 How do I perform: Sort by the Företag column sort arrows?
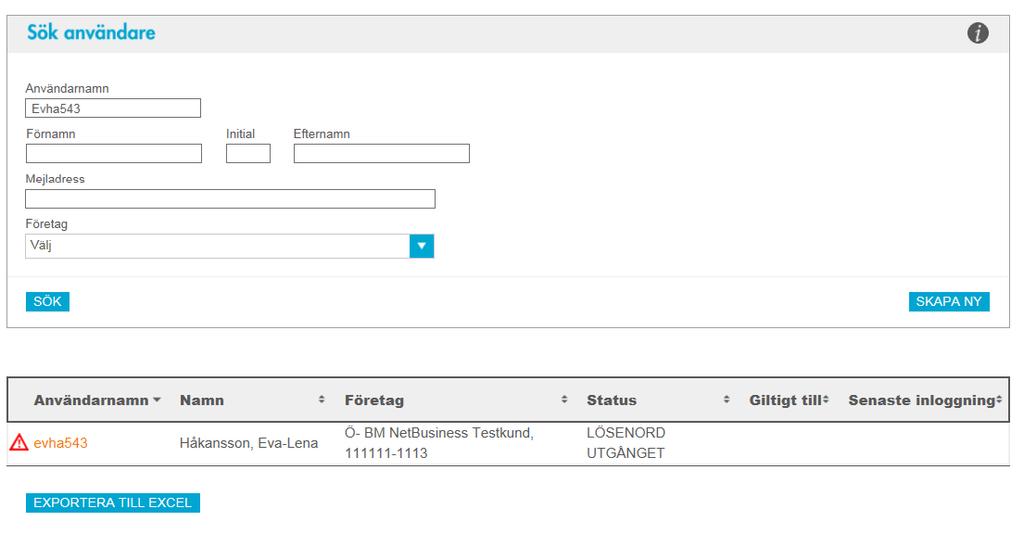(564, 400)
